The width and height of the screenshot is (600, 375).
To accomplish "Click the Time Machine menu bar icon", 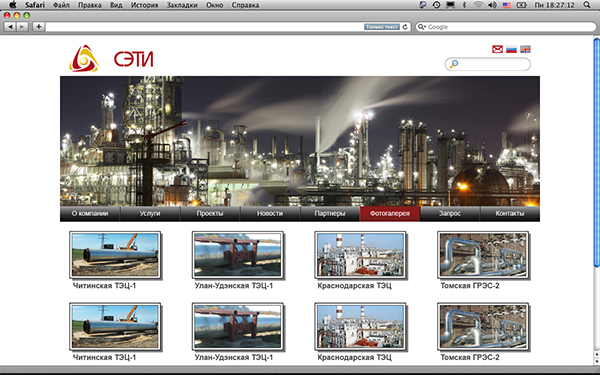I will pyautogui.click(x=436, y=5).
